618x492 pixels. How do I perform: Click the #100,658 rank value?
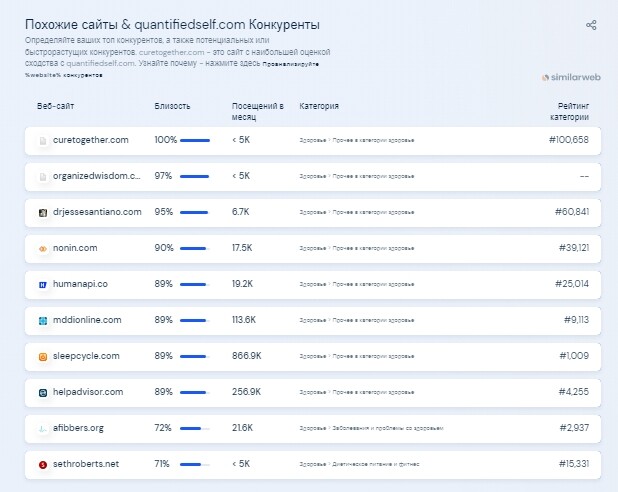[x=569, y=140]
